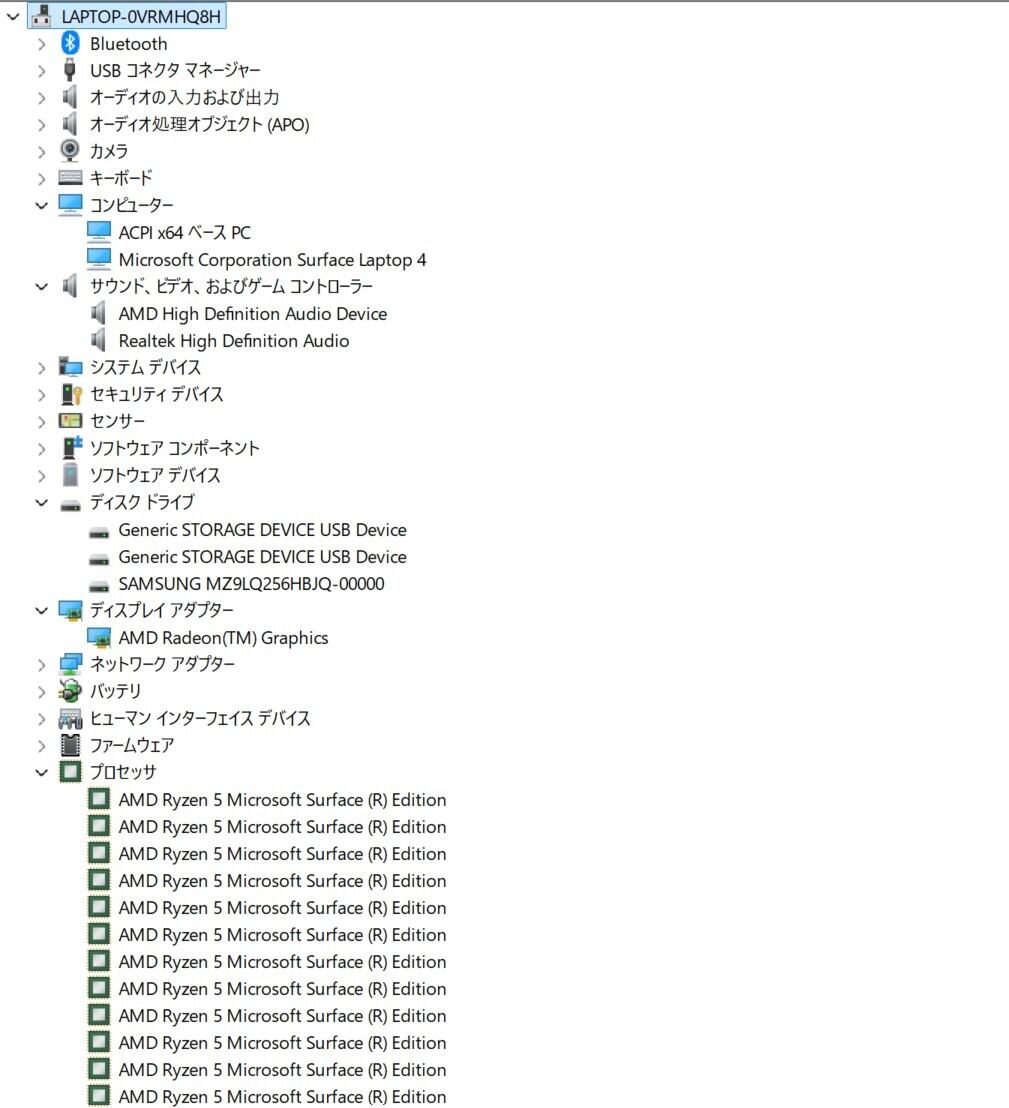Collapse the コンピューター category
Screen dimensions: 1009x1108
(x=41, y=206)
